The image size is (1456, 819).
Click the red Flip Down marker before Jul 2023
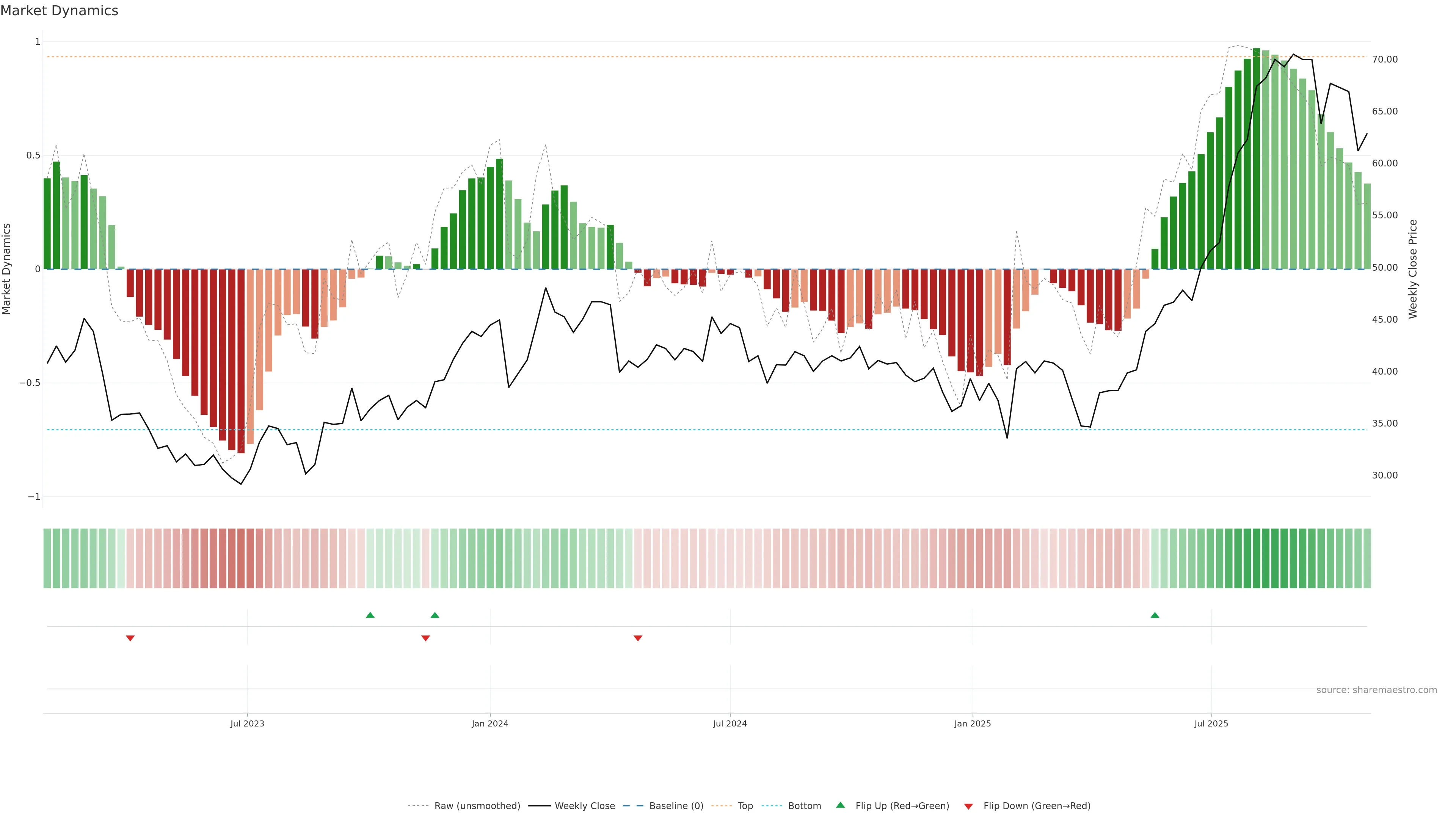(x=130, y=638)
